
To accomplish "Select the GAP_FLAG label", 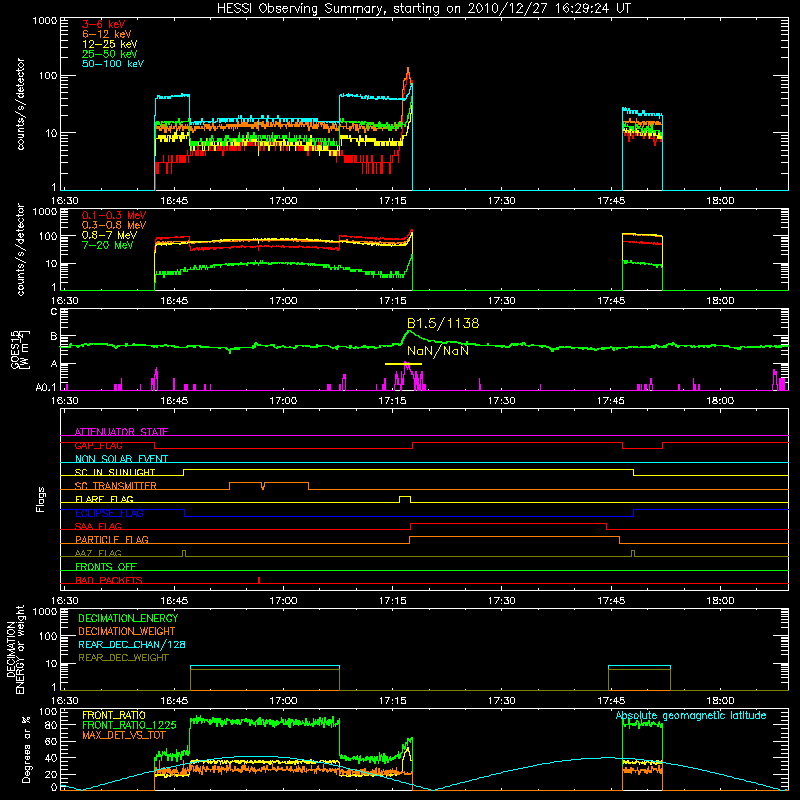I will pyautogui.click(x=98, y=445).
